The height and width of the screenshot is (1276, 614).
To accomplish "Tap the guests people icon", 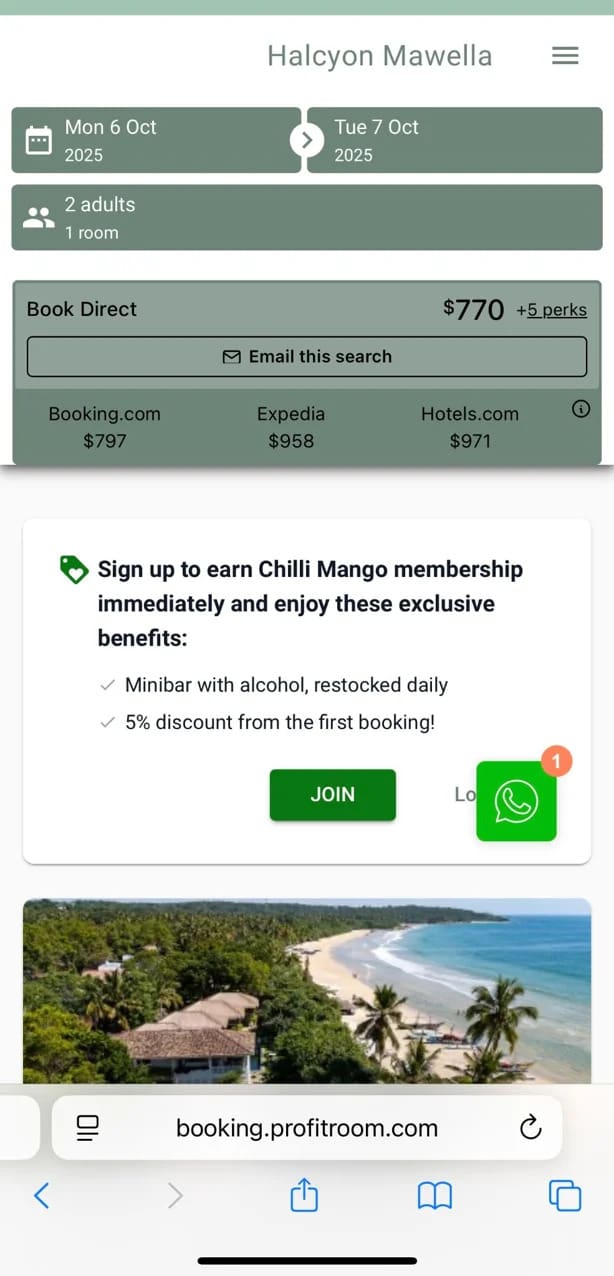I will [x=38, y=217].
